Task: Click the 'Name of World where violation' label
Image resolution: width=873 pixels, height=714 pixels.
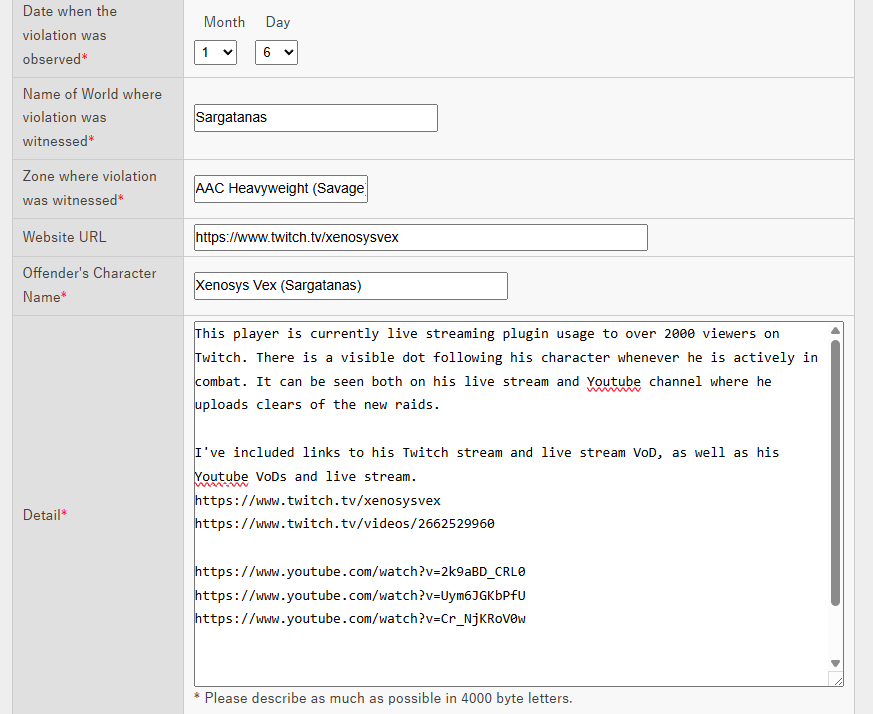Action: click(x=92, y=118)
